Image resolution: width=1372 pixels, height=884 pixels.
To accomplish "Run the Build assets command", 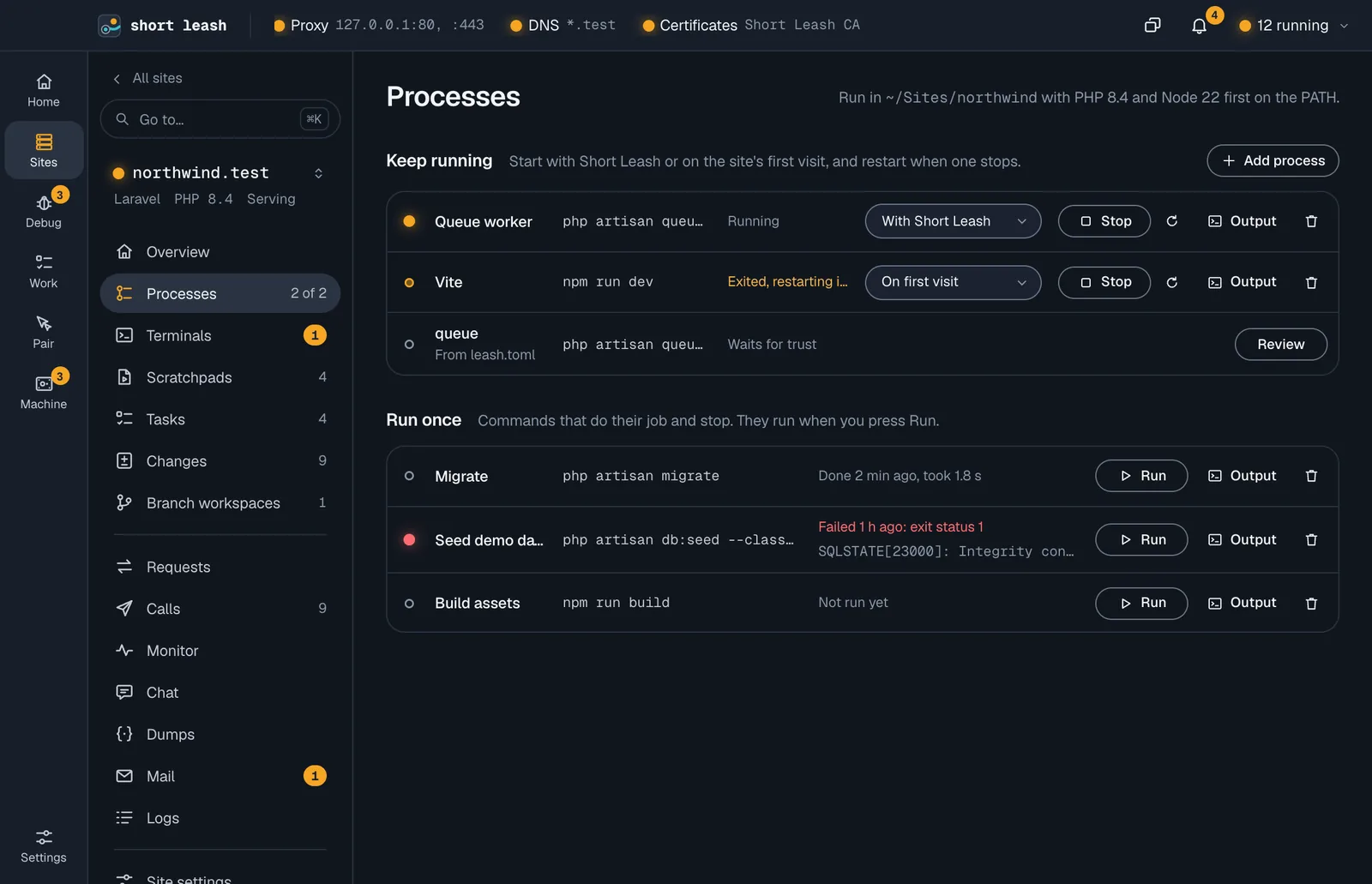I will 1141,603.
